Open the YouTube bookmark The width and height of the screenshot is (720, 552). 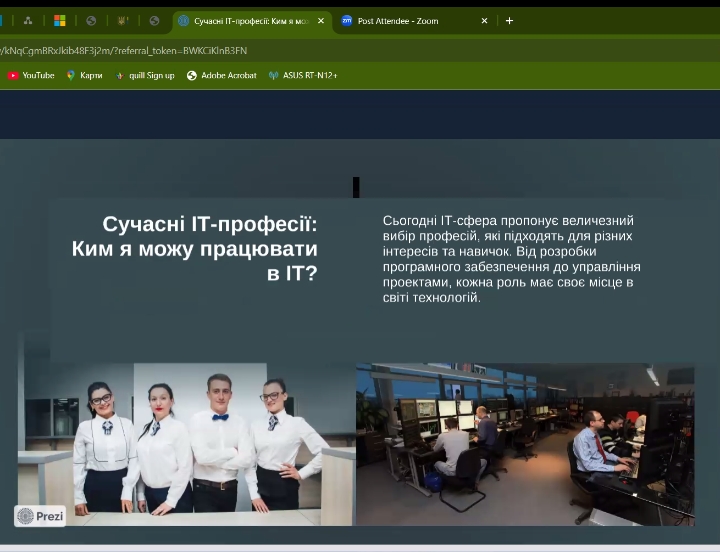pos(31,75)
